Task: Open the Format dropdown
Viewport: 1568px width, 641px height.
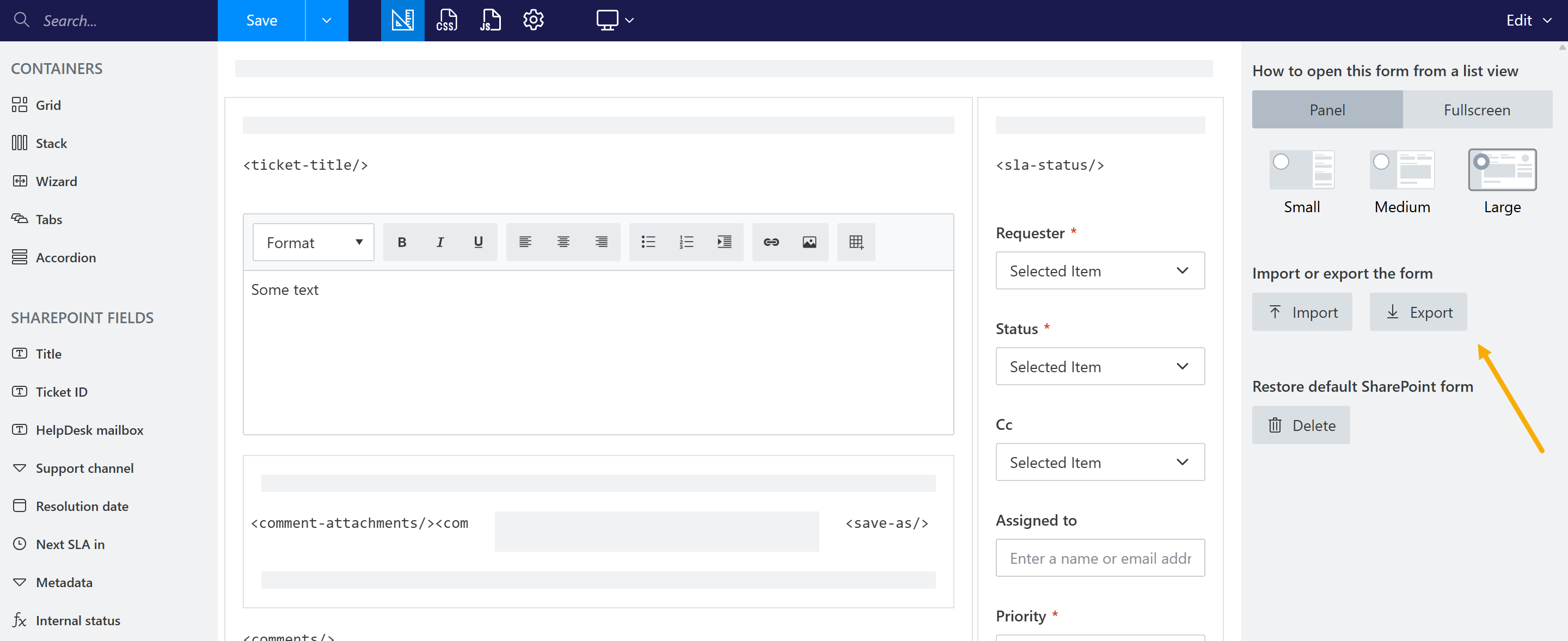Action: point(313,242)
